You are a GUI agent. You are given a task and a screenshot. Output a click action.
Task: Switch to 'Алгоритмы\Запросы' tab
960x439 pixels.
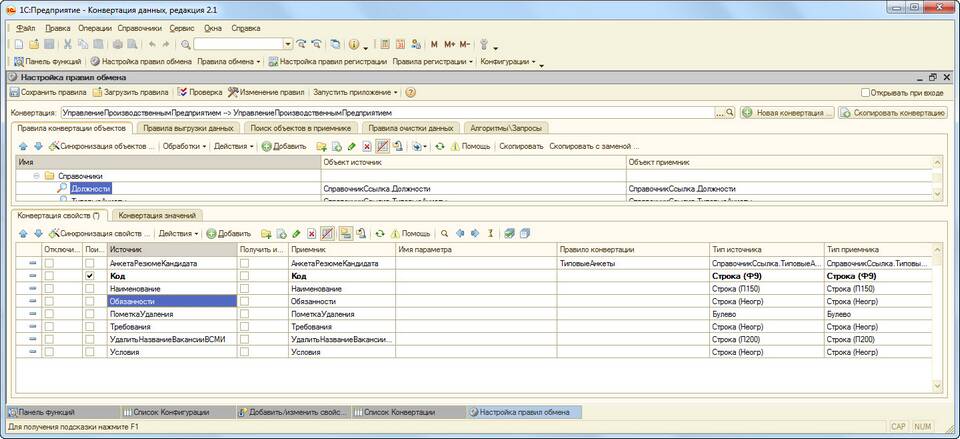506,129
